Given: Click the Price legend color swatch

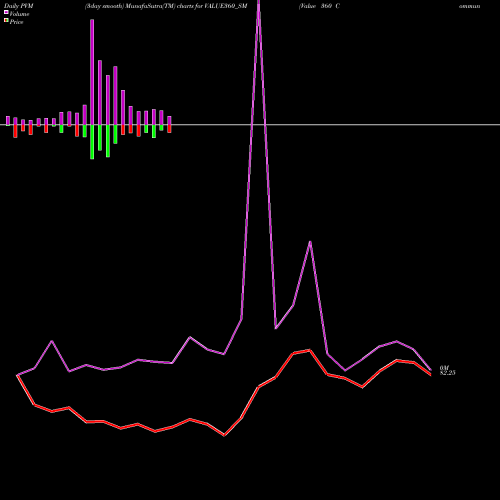Looking at the screenshot, I should pyautogui.click(x=6, y=21).
